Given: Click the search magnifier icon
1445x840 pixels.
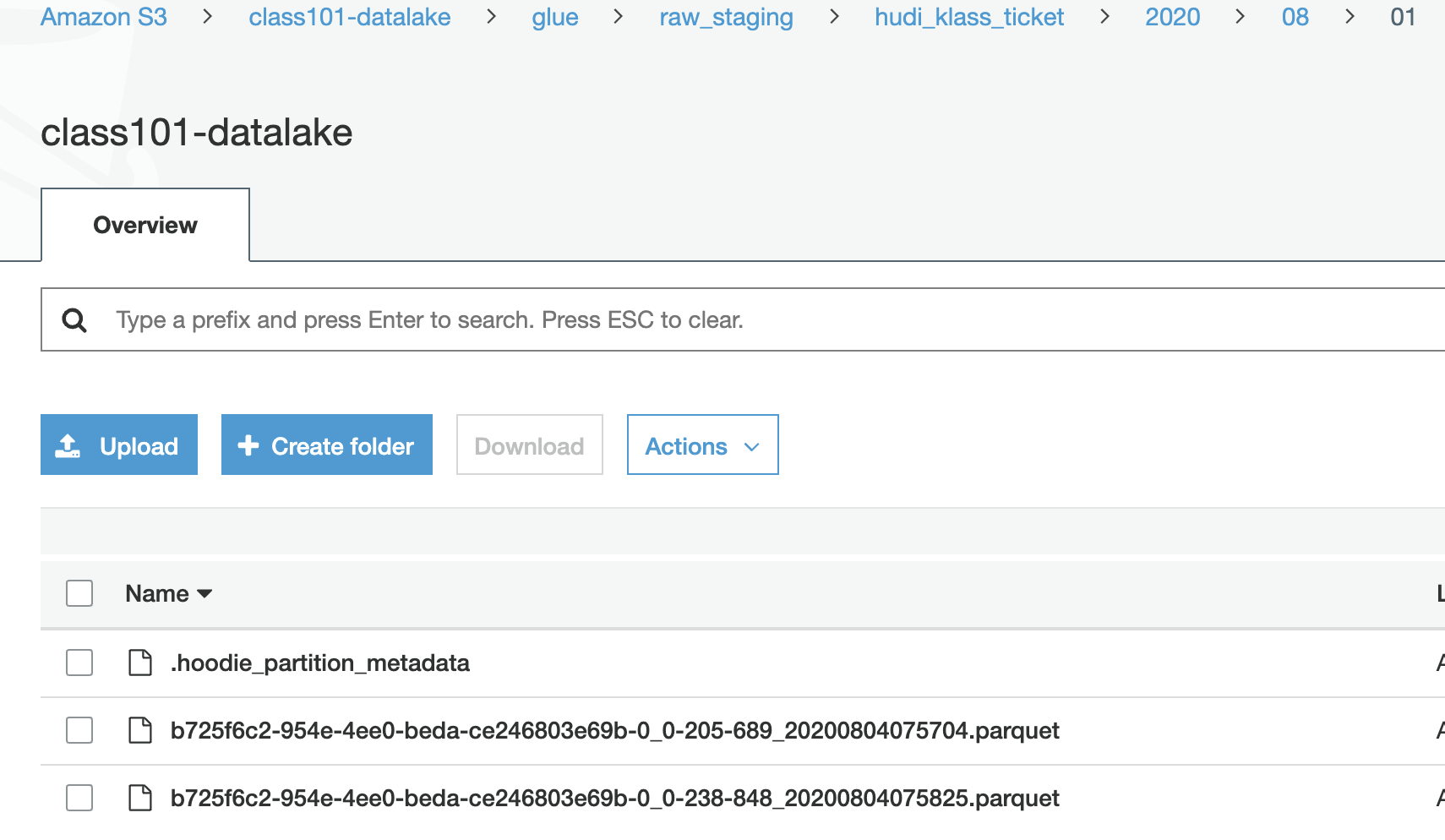Looking at the screenshot, I should (74, 320).
